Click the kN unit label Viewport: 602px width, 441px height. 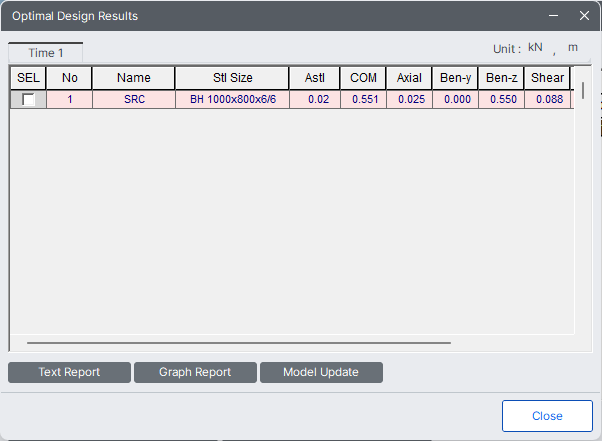coord(535,47)
